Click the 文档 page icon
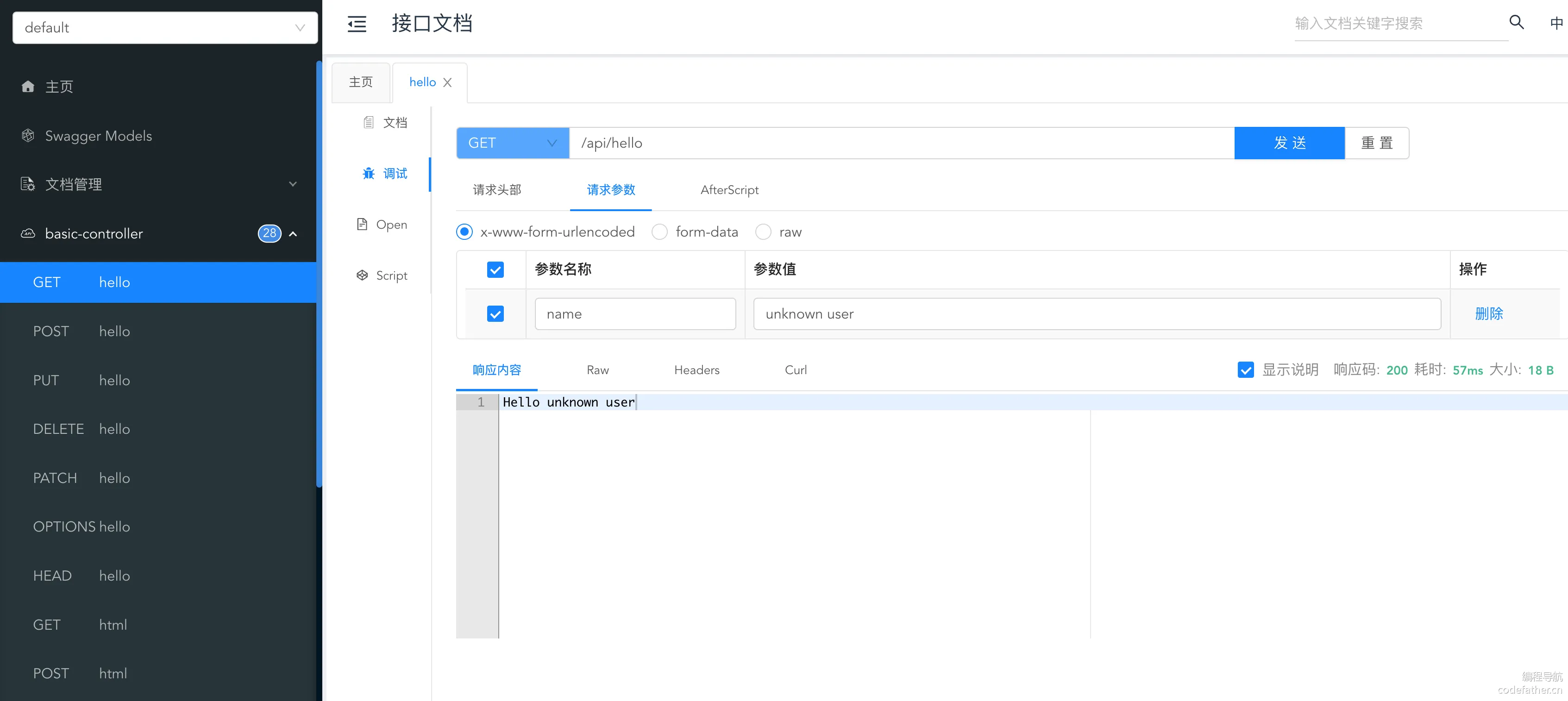1568x701 pixels. [x=368, y=122]
